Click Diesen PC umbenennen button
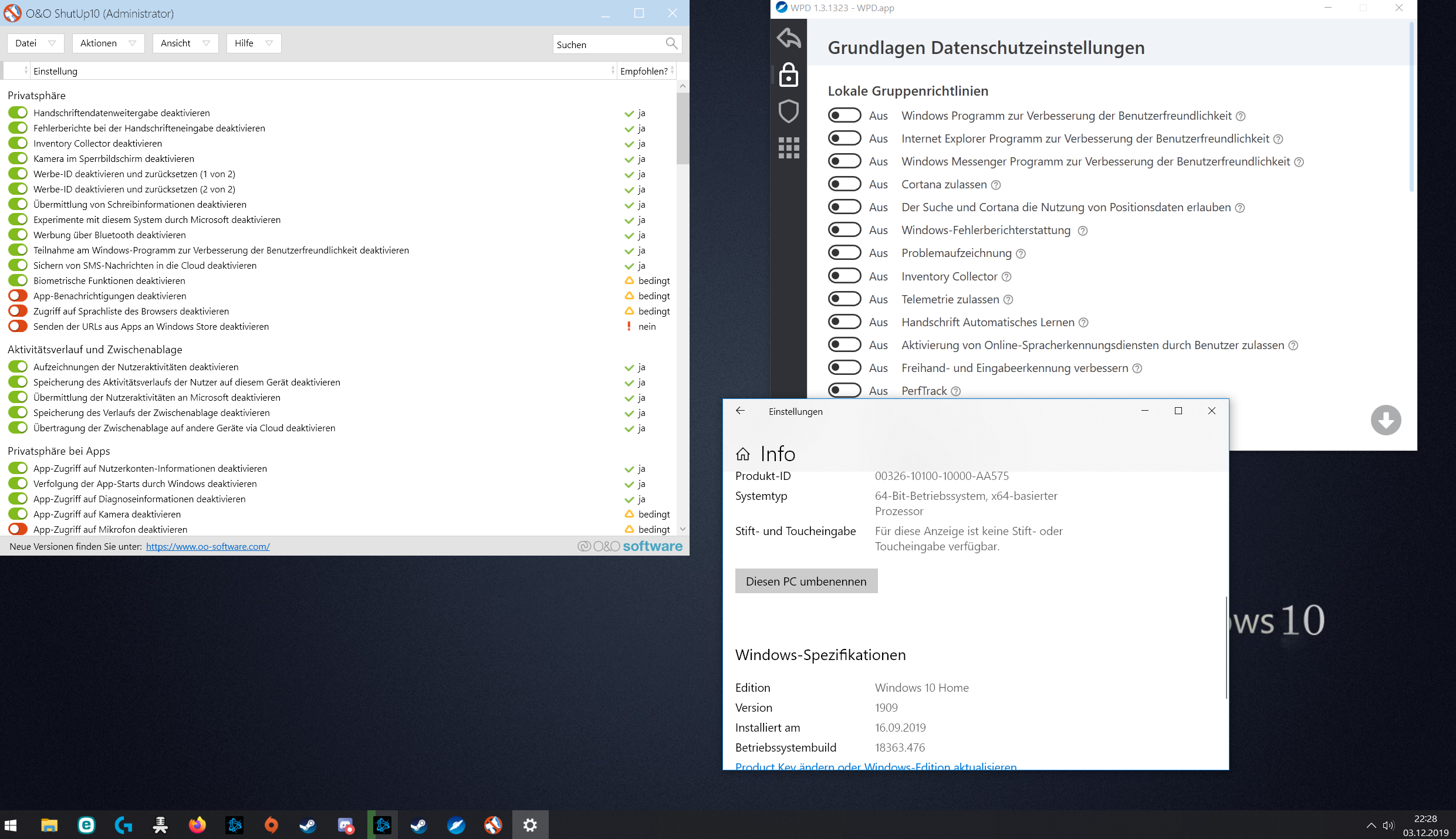The height and width of the screenshot is (839, 1456). (x=806, y=581)
